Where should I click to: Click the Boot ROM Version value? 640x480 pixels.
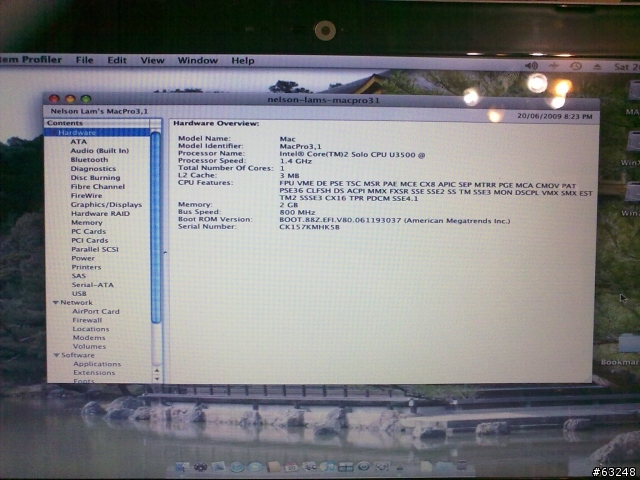(x=395, y=220)
